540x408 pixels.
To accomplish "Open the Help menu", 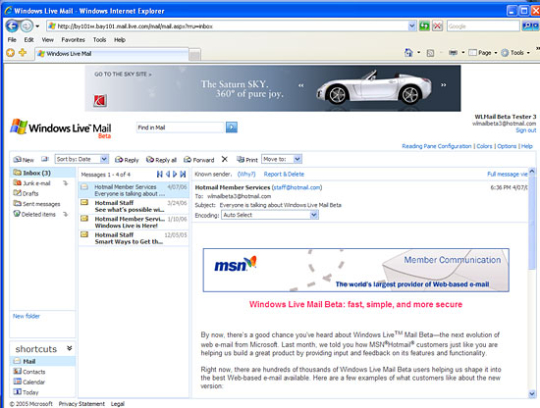I will click(x=120, y=40).
